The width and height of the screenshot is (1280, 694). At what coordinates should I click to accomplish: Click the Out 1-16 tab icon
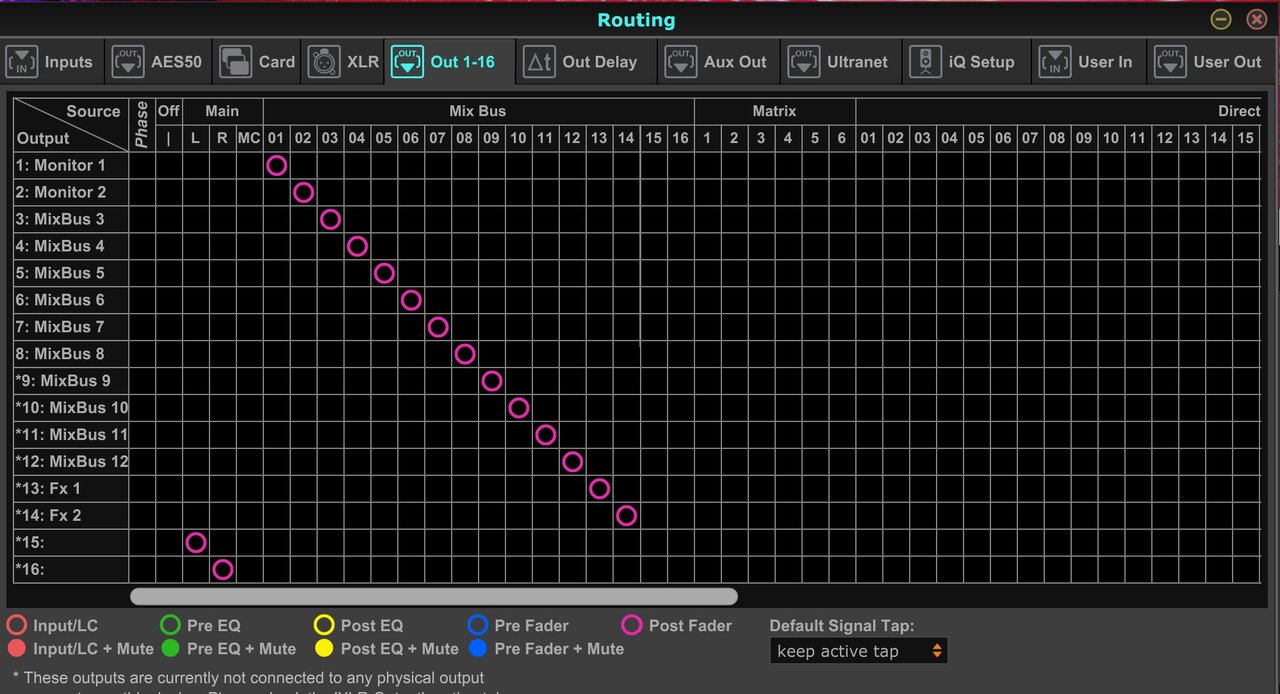pos(408,62)
